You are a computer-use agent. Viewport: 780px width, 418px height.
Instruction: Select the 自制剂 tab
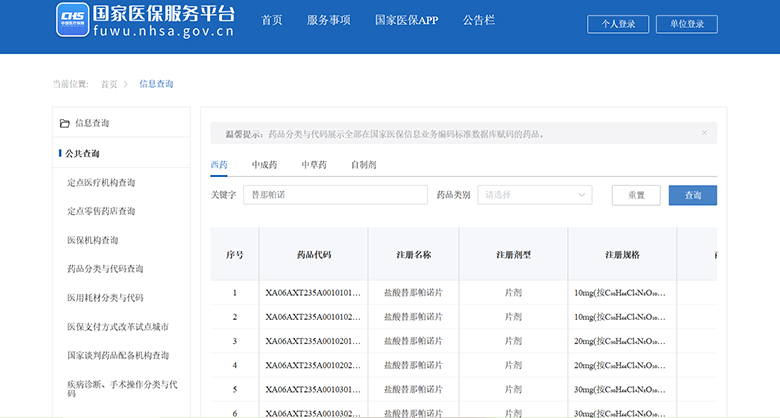point(363,164)
